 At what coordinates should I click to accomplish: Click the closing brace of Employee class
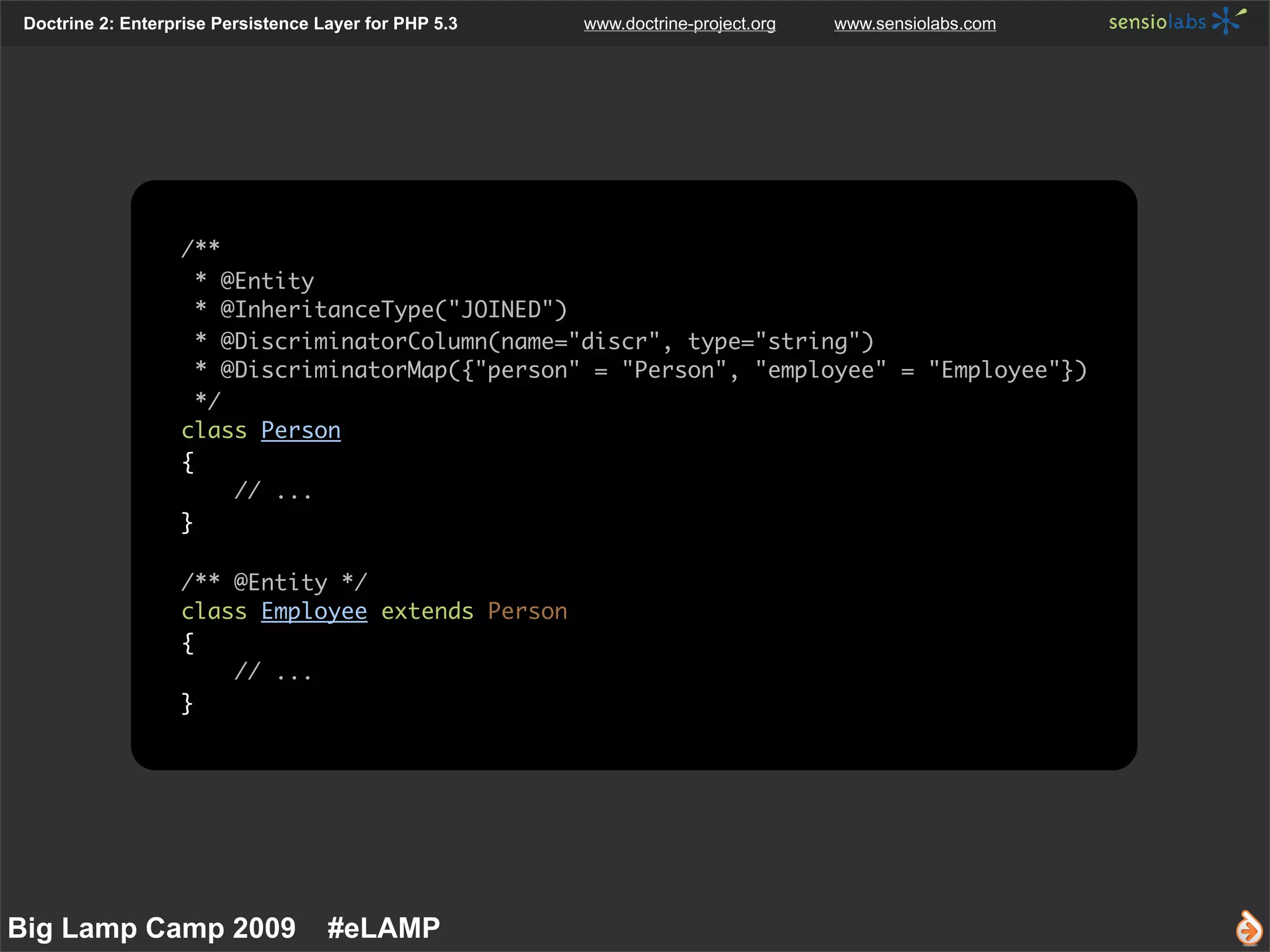point(187,703)
